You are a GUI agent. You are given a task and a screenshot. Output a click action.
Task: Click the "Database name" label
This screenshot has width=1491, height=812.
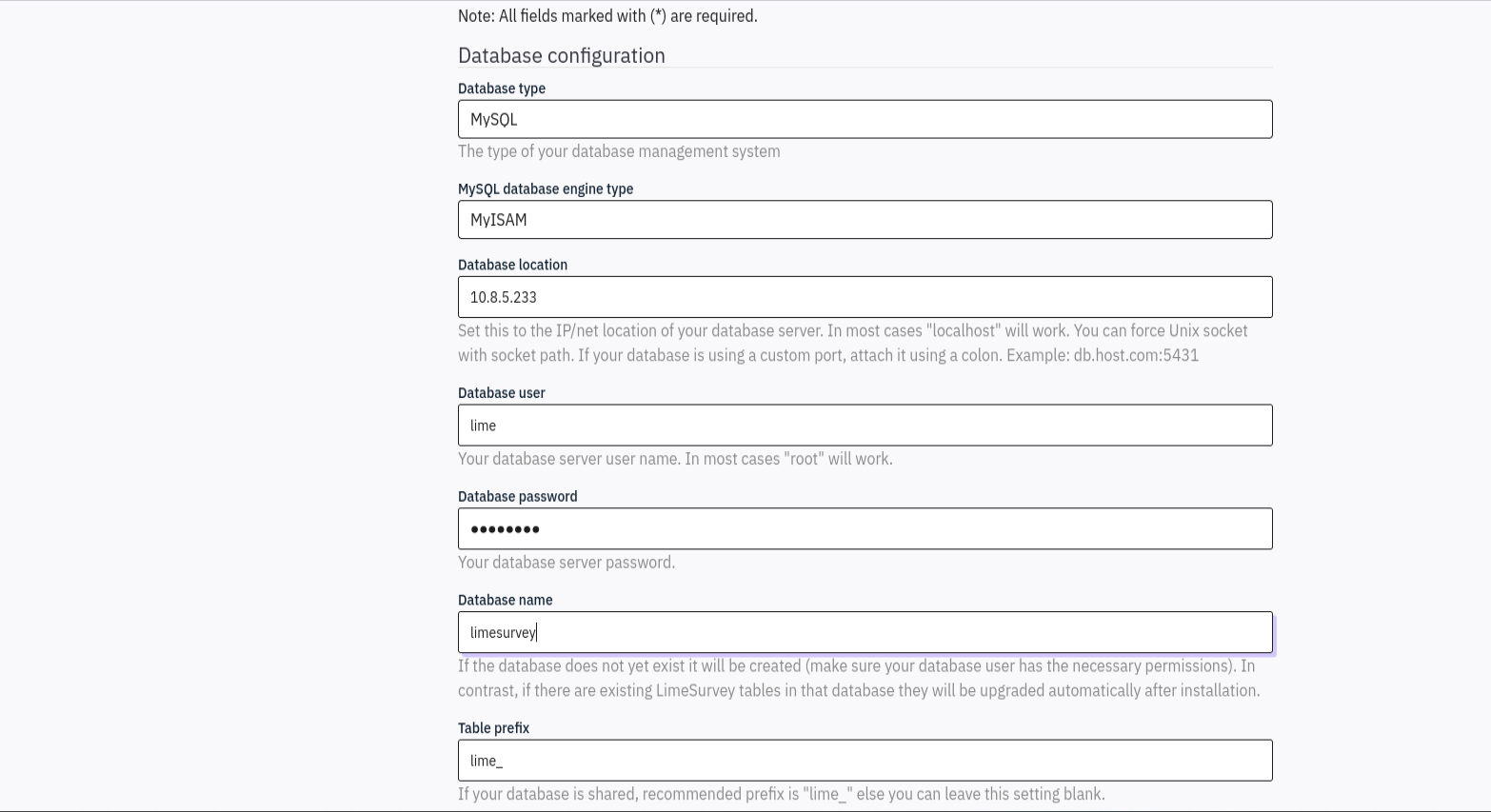point(506,601)
